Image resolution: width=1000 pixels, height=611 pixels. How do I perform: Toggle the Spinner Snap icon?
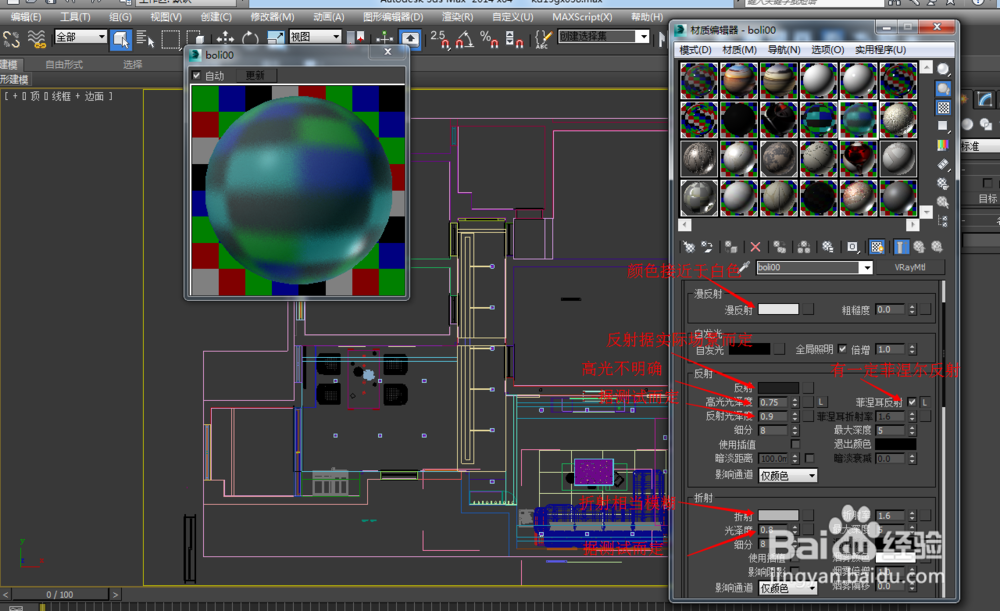[514, 39]
